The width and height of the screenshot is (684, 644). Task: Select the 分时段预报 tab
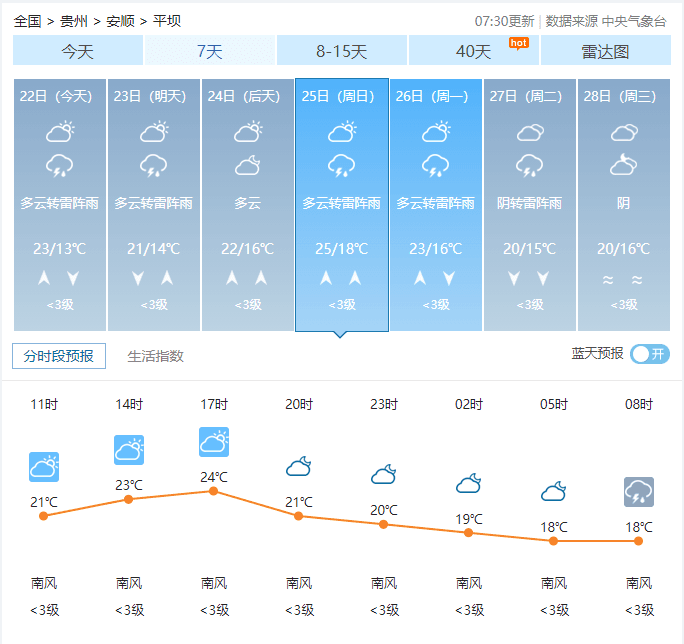point(59,356)
